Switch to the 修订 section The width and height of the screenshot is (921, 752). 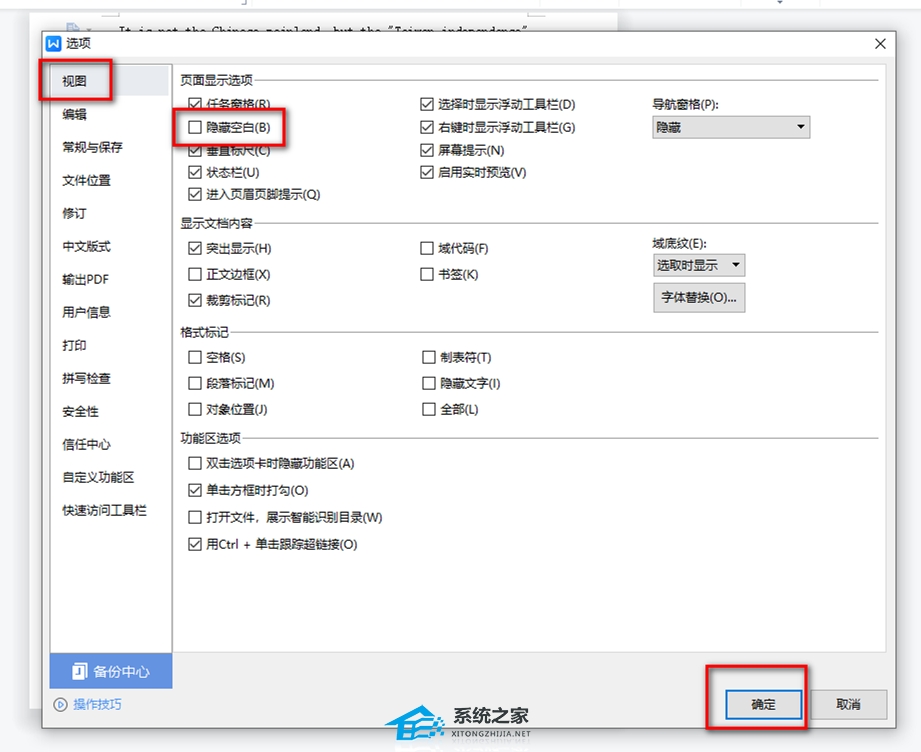pos(75,213)
